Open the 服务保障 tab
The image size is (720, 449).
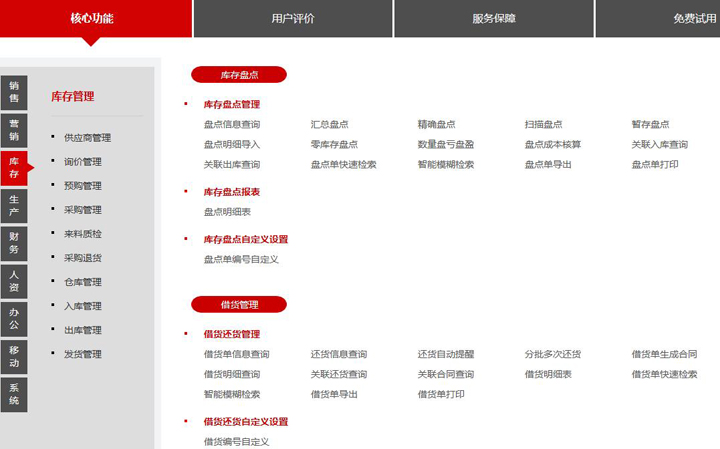point(494,19)
